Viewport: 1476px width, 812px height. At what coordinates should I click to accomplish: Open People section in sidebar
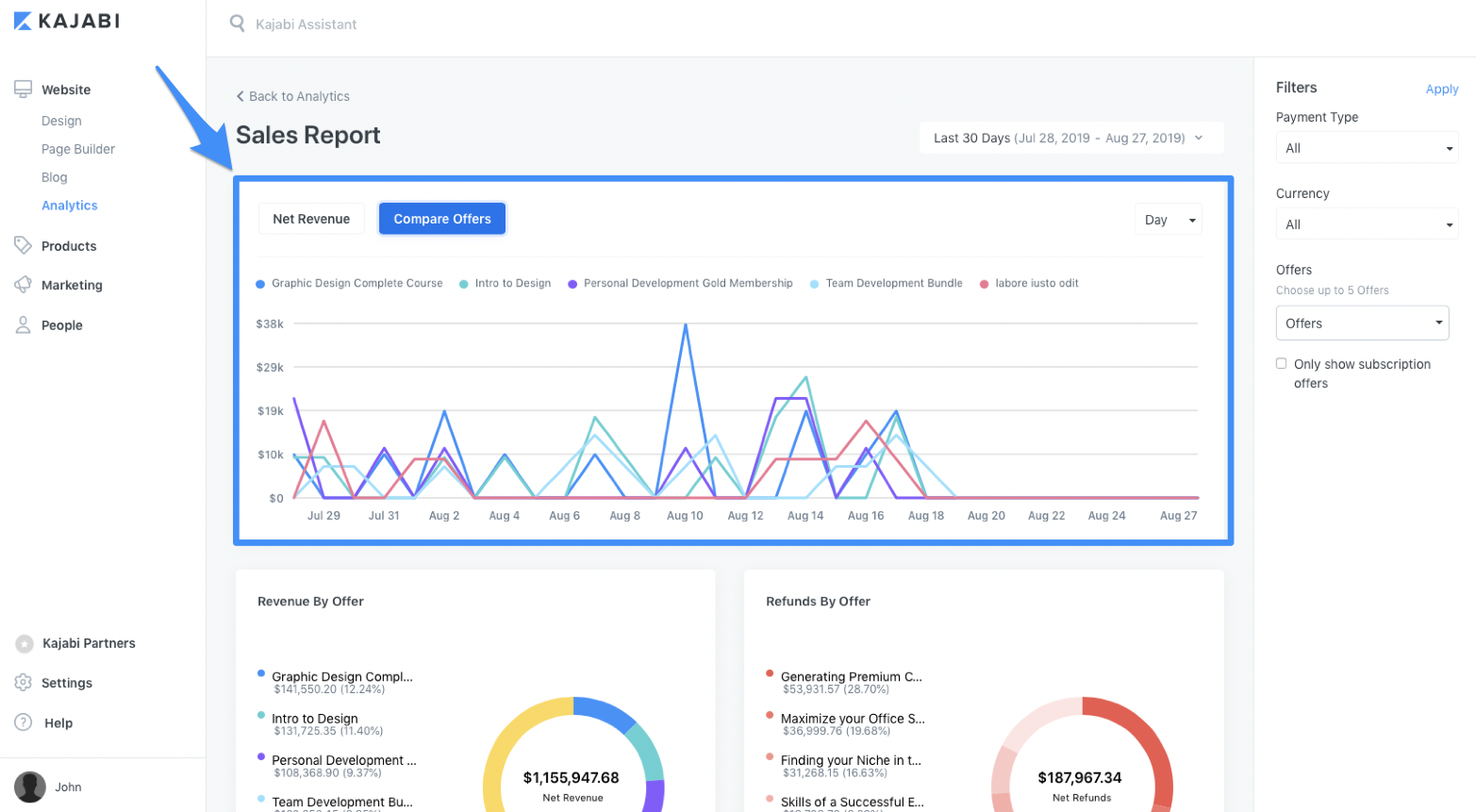62,325
